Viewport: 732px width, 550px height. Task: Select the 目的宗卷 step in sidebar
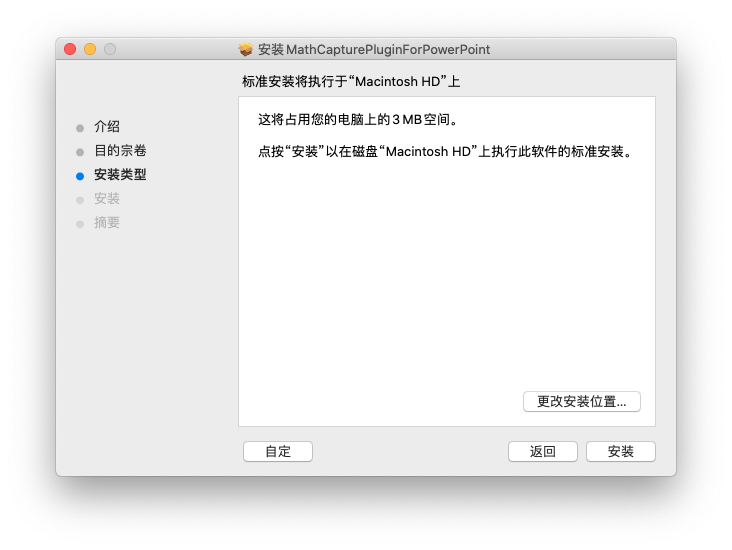(120, 150)
